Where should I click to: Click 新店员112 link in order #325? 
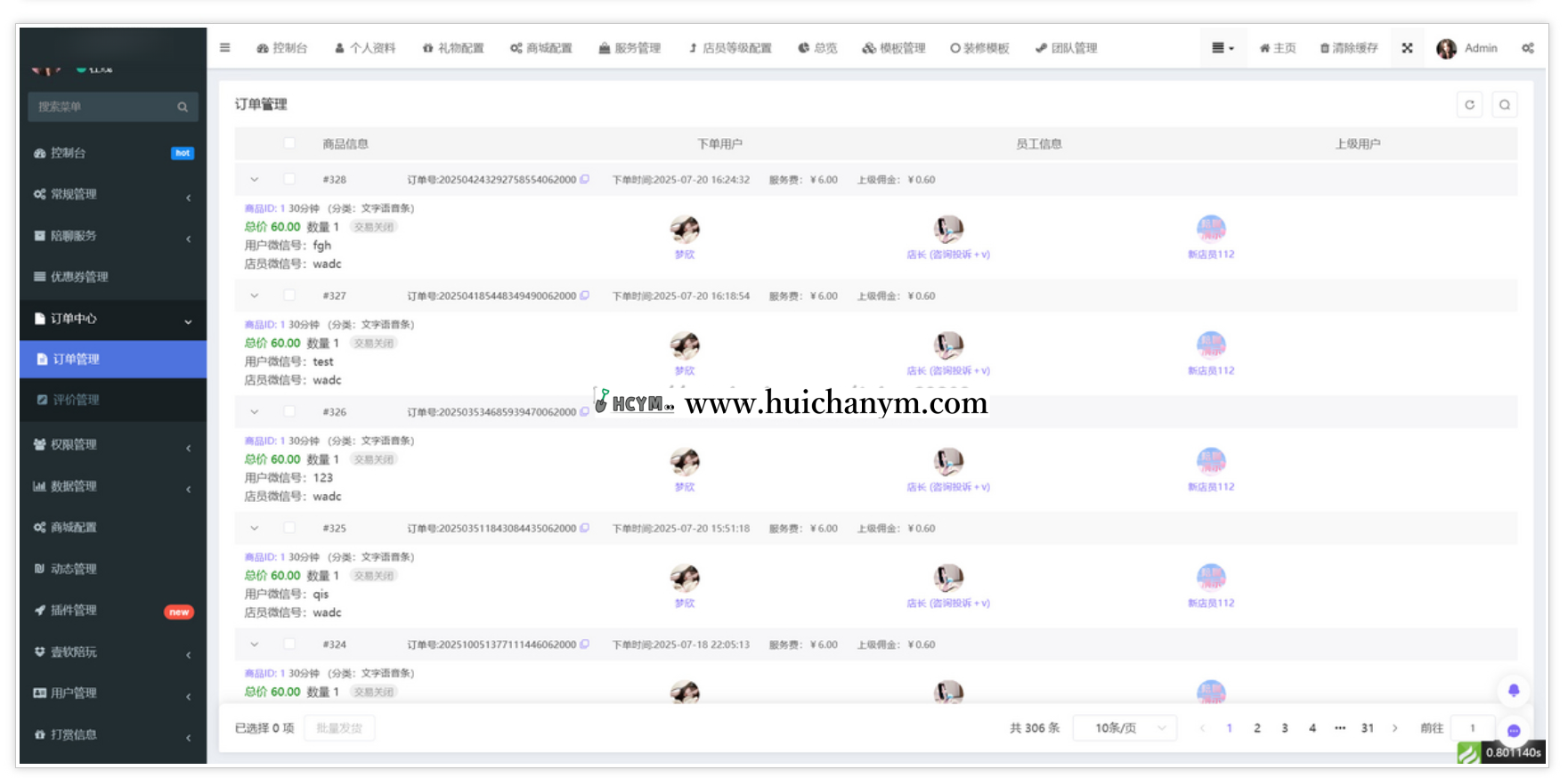[1211, 604]
